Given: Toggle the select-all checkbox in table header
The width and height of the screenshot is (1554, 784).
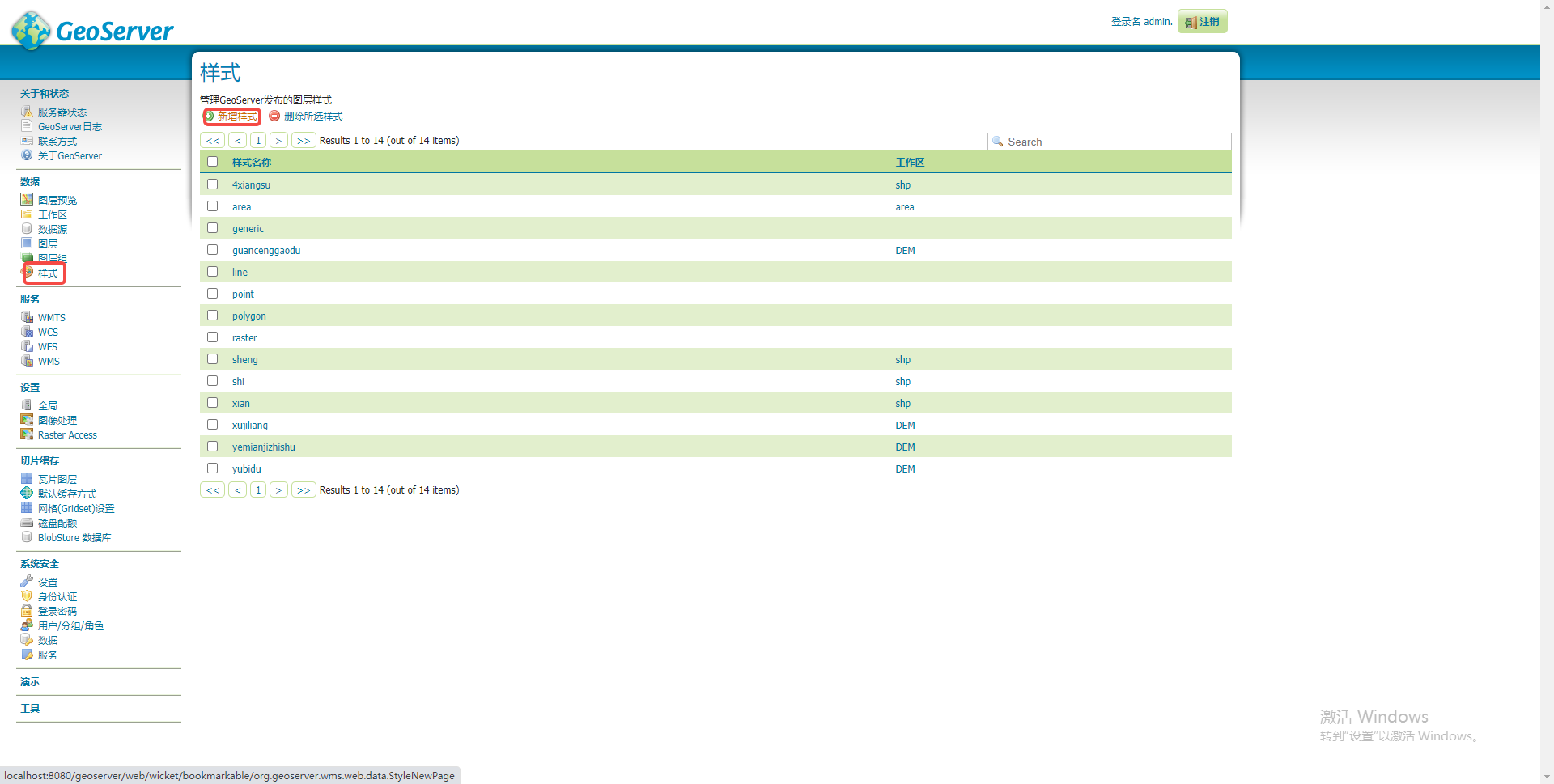Looking at the screenshot, I should tap(212, 162).
